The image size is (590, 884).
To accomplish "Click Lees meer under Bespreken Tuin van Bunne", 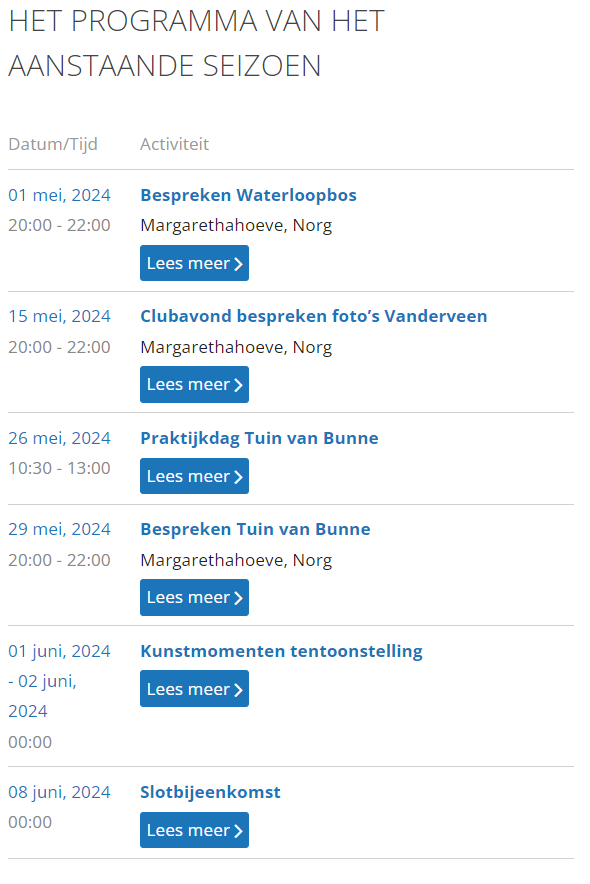I will [x=194, y=598].
